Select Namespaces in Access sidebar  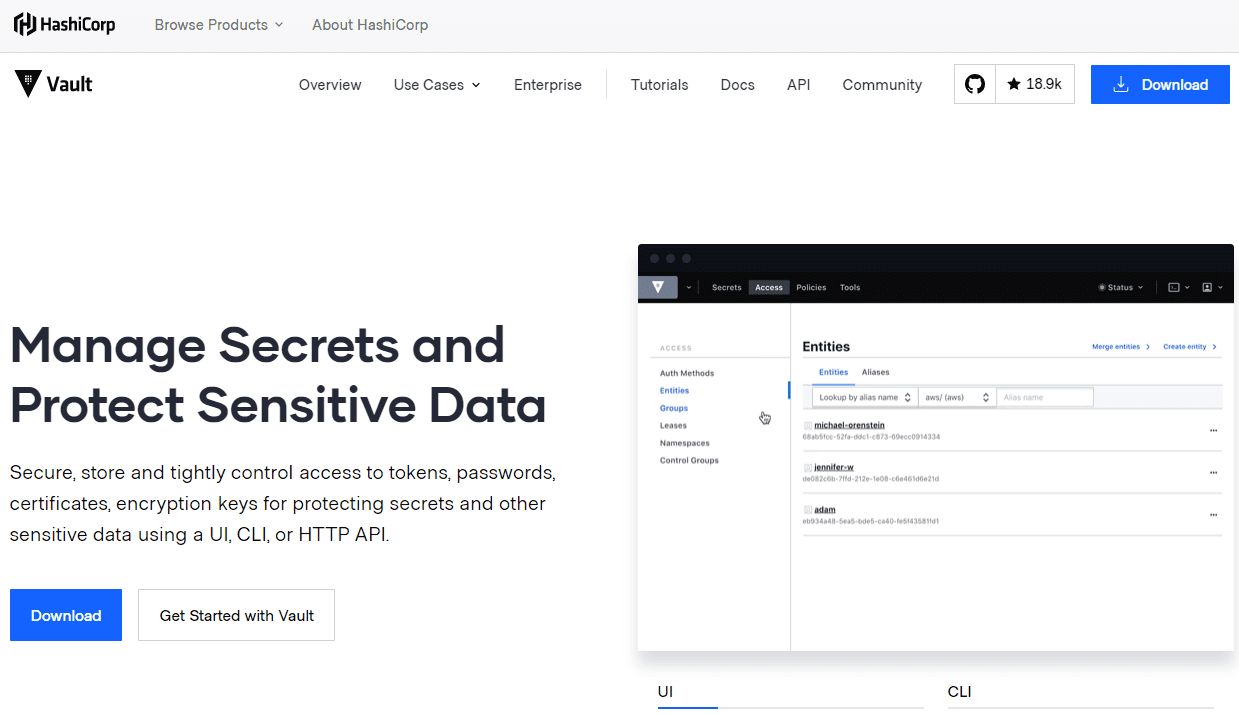coord(684,443)
